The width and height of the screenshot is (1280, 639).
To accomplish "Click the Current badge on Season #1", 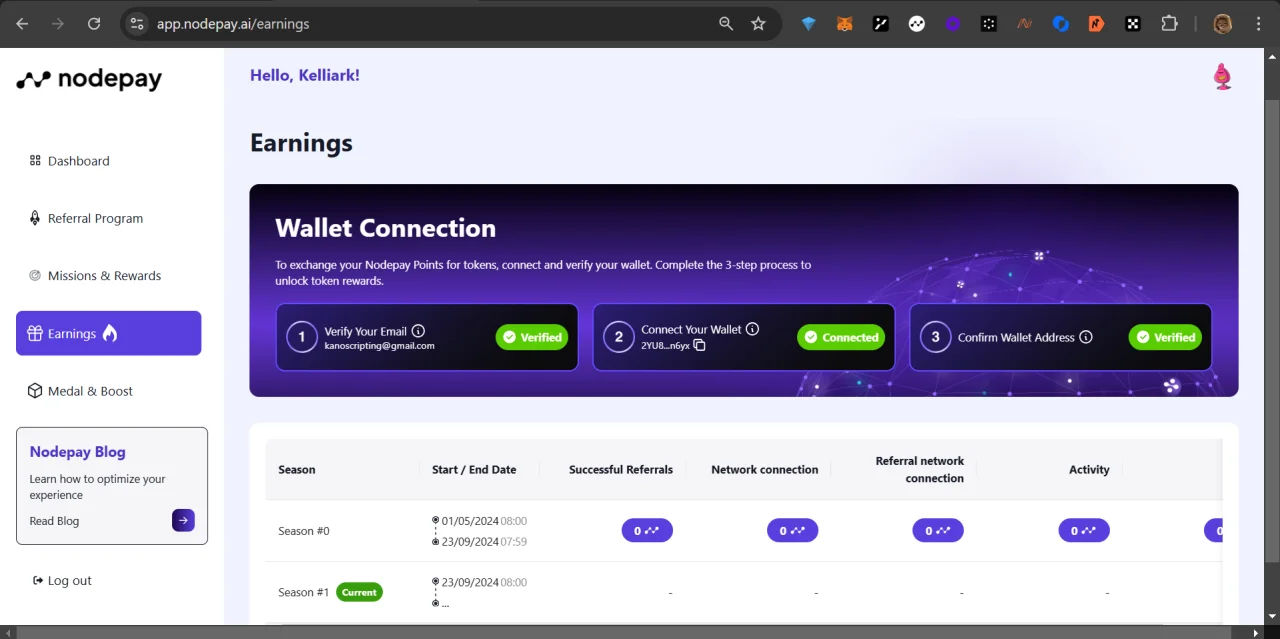I will [359, 592].
